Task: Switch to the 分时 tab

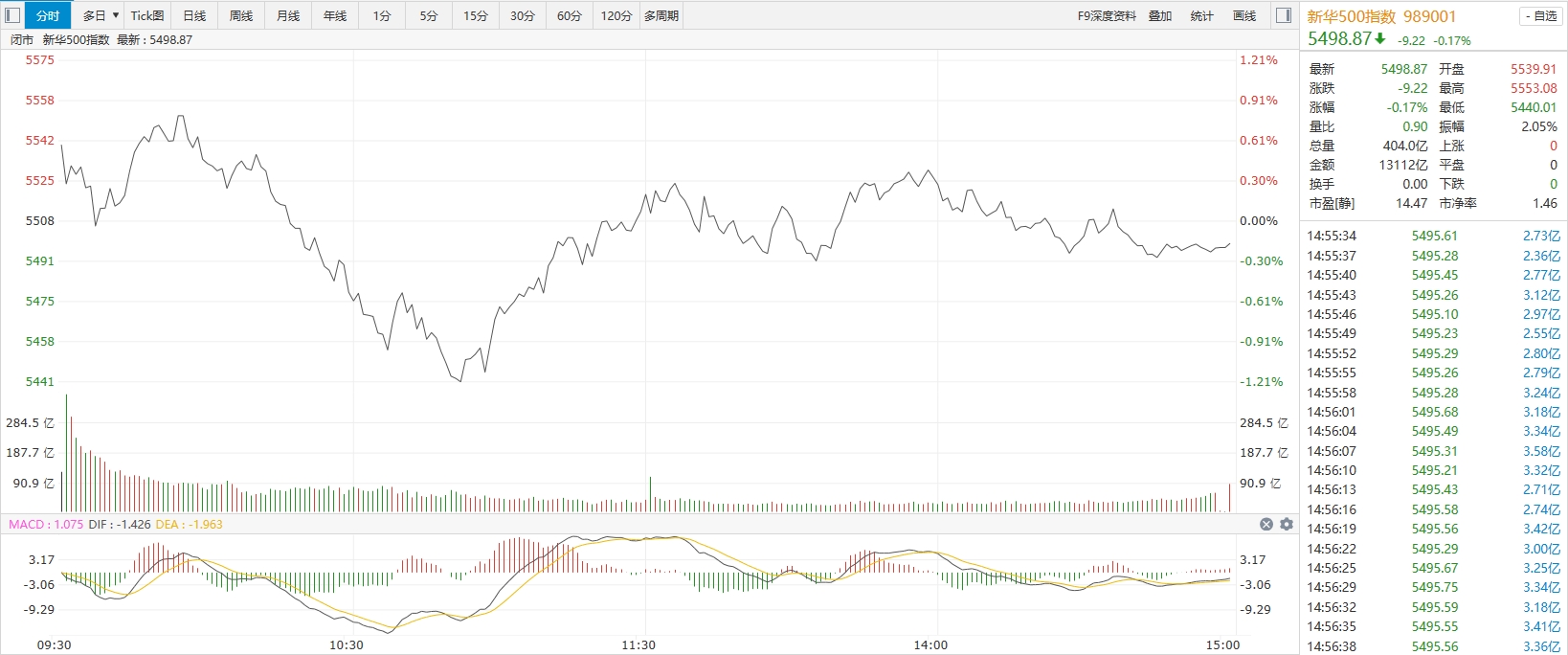Action: tap(48, 15)
